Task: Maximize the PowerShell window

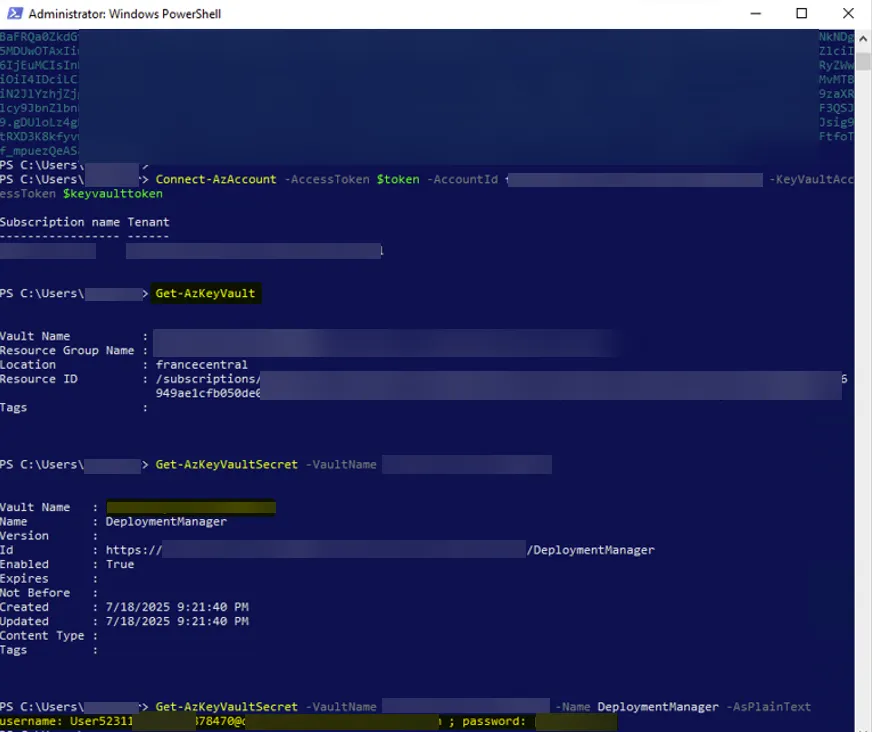Action: coord(801,14)
